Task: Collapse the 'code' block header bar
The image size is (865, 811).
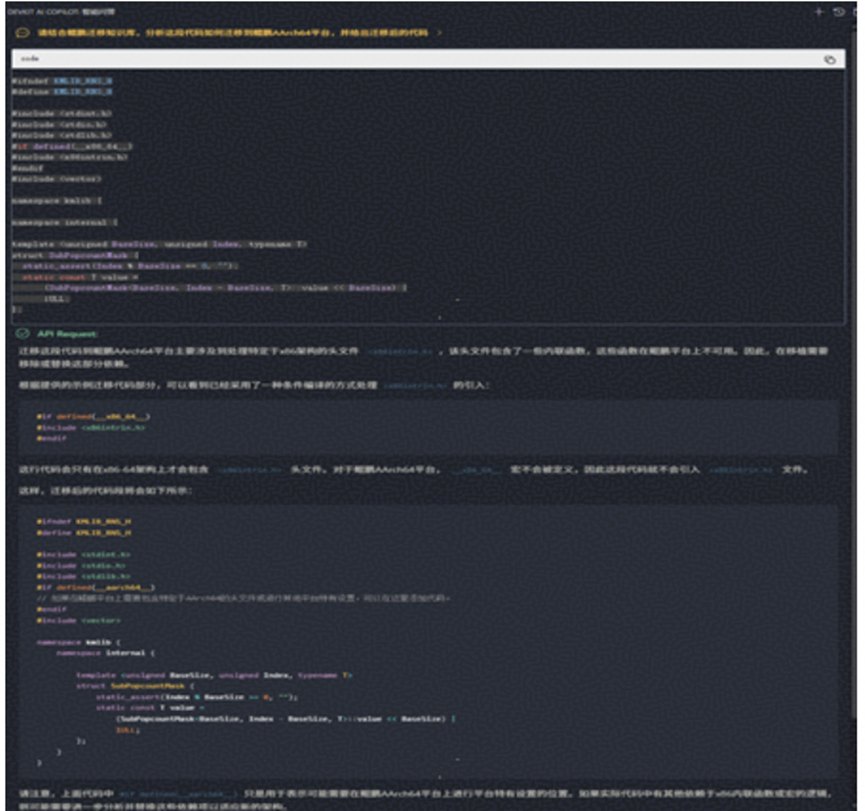Action: (400, 59)
